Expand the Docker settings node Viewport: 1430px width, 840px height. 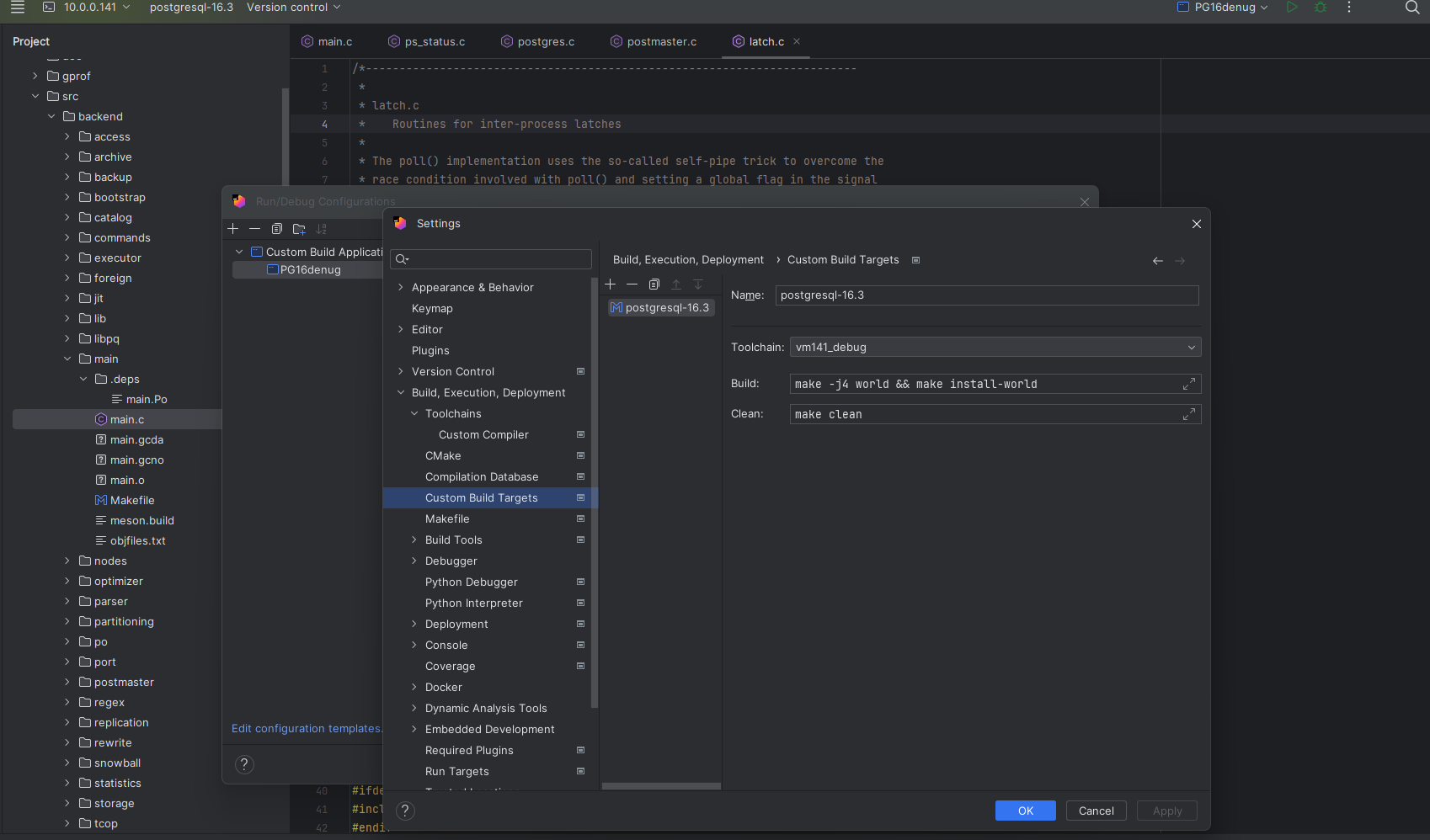[x=414, y=688]
